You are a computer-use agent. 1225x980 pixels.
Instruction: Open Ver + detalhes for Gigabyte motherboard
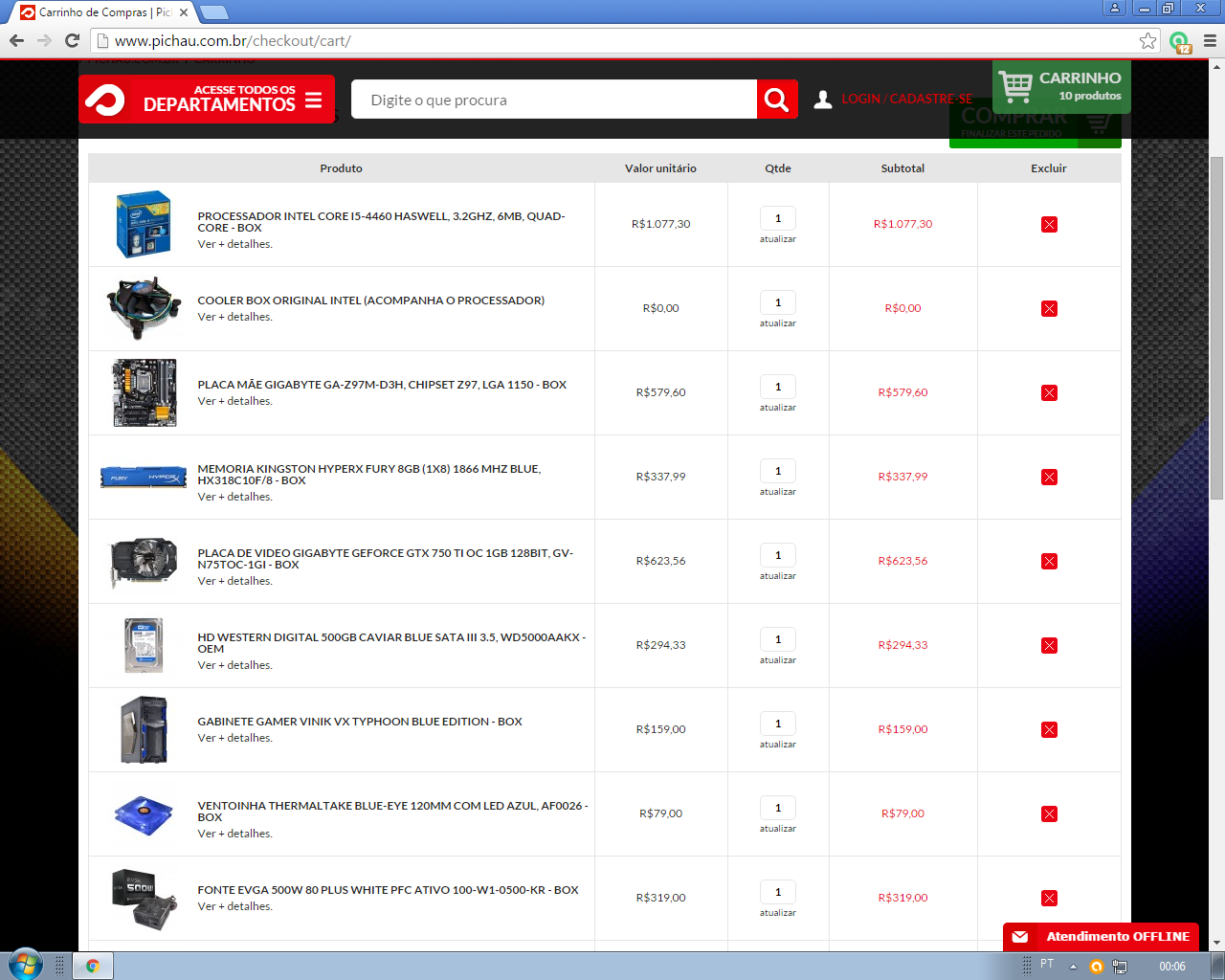[235, 401]
